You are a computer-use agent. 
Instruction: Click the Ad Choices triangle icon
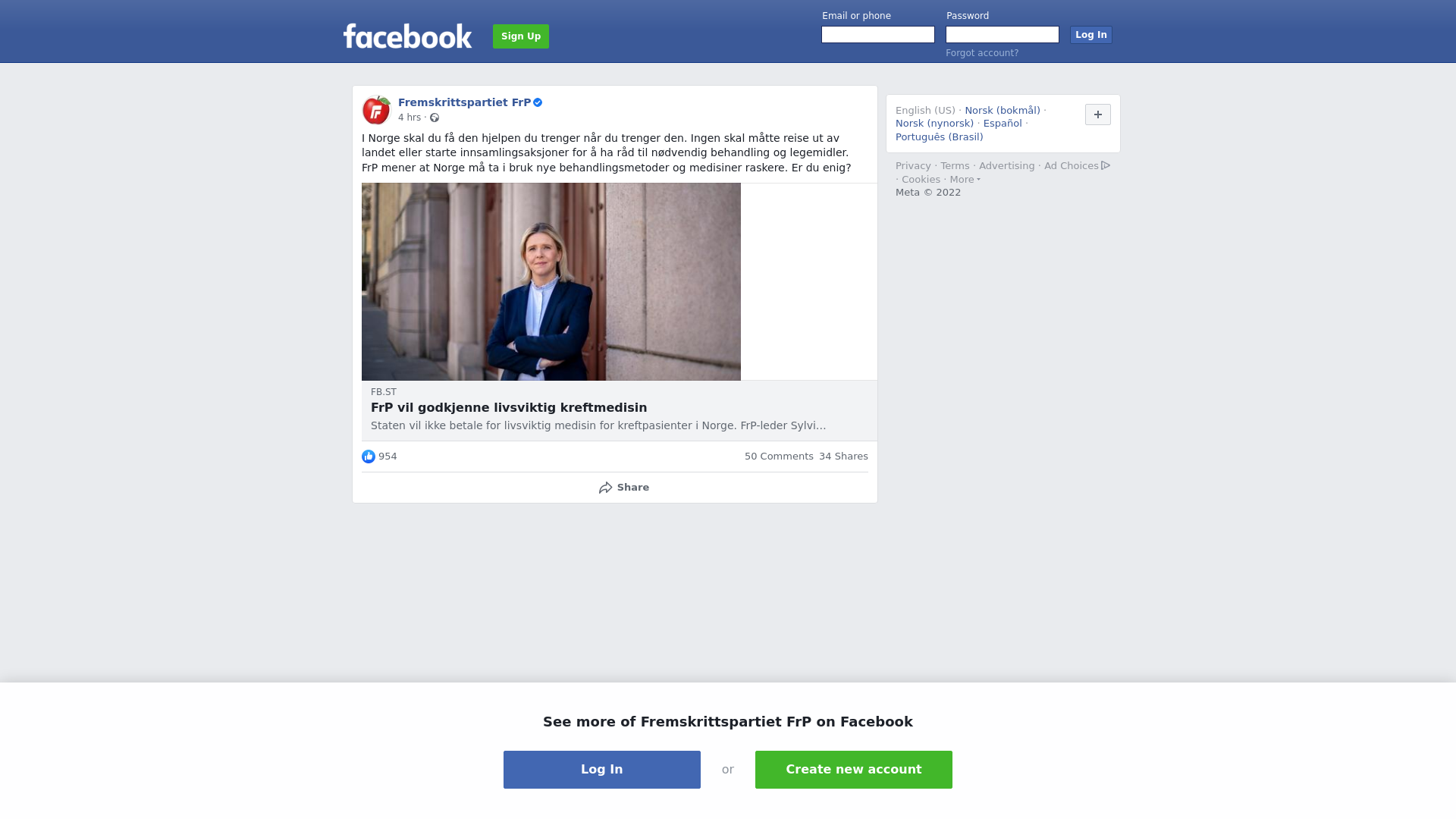[1106, 165]
